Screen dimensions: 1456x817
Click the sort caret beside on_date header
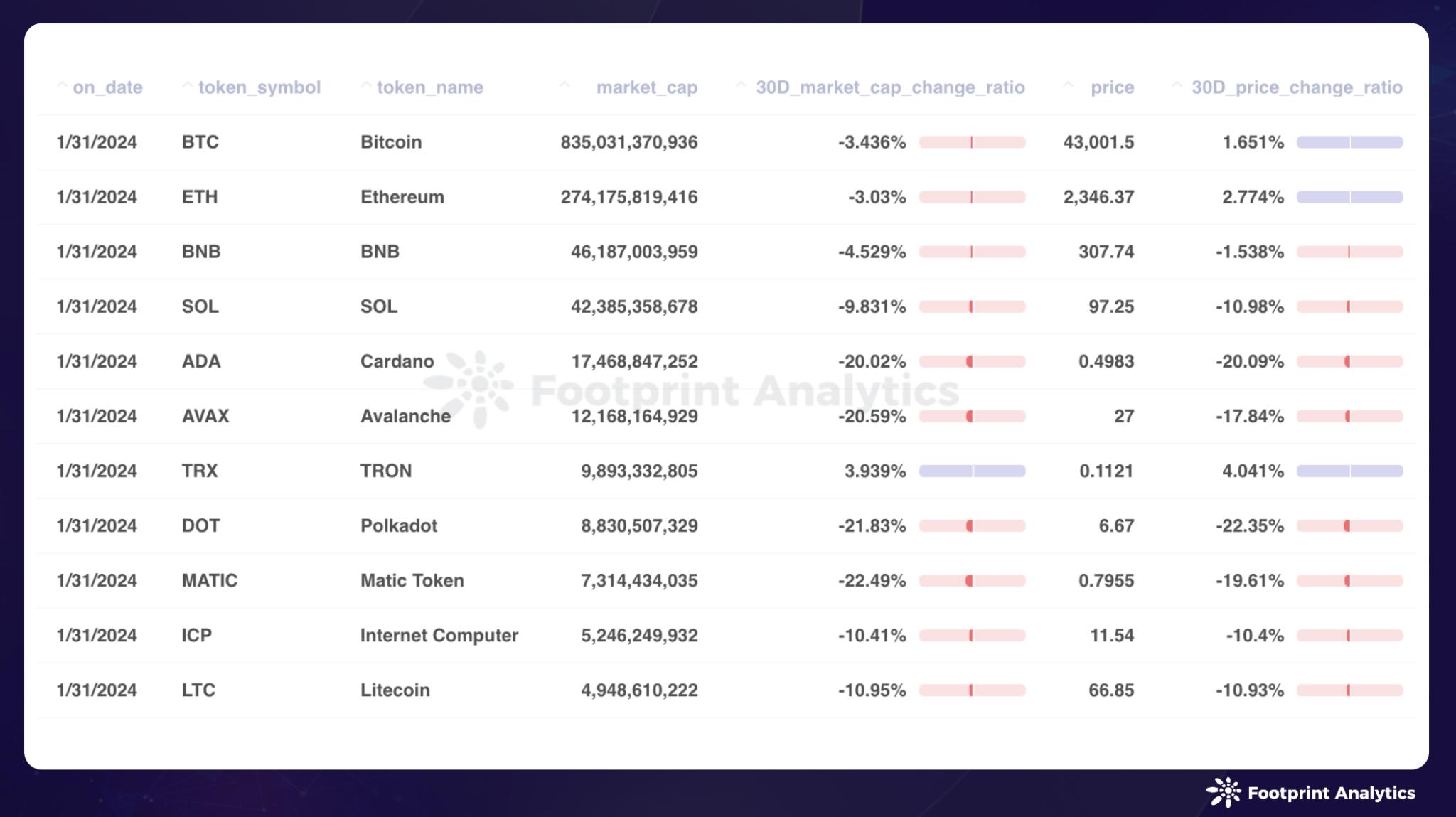[x=62, y=86]
